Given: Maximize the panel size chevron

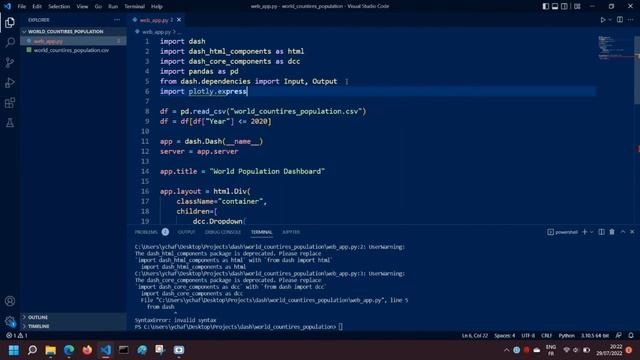Looking at the screenshot, I should pyautogui.click(x=623, y=232).
